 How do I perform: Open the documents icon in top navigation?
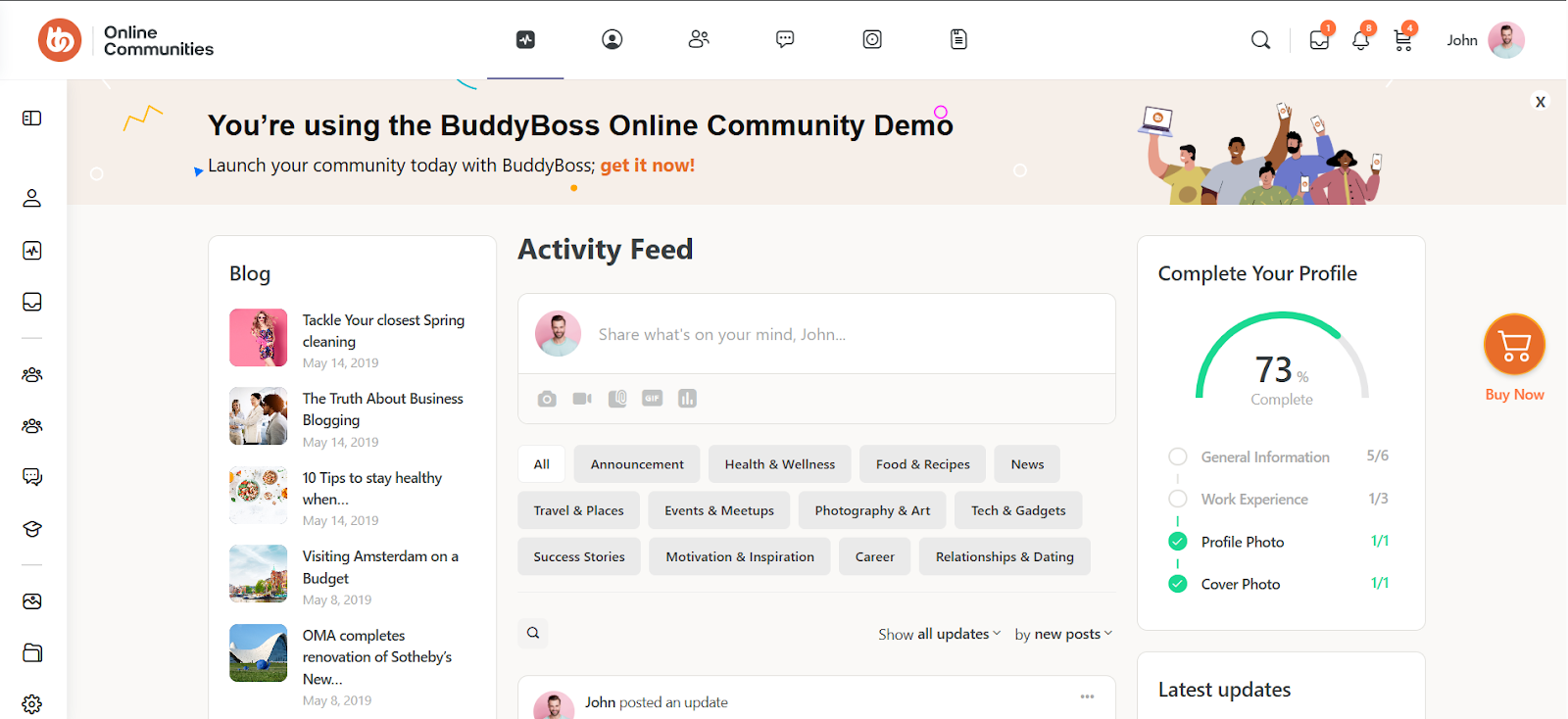tap(958, 39)
